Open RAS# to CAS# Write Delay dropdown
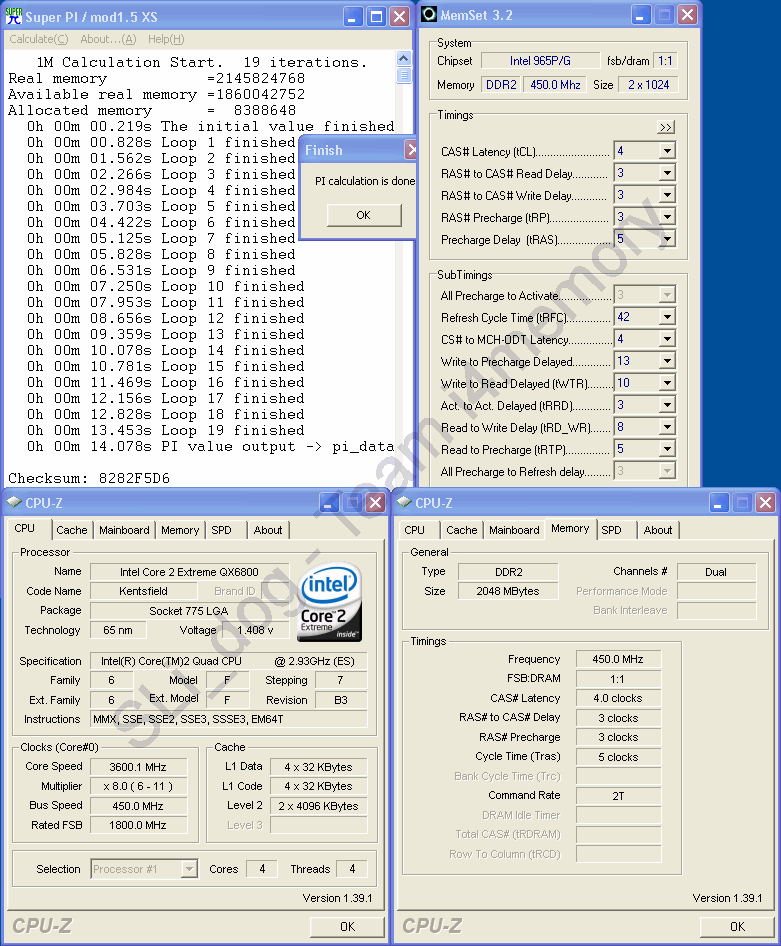Viewport: 781px width, 946px height. tap(667, 195)
